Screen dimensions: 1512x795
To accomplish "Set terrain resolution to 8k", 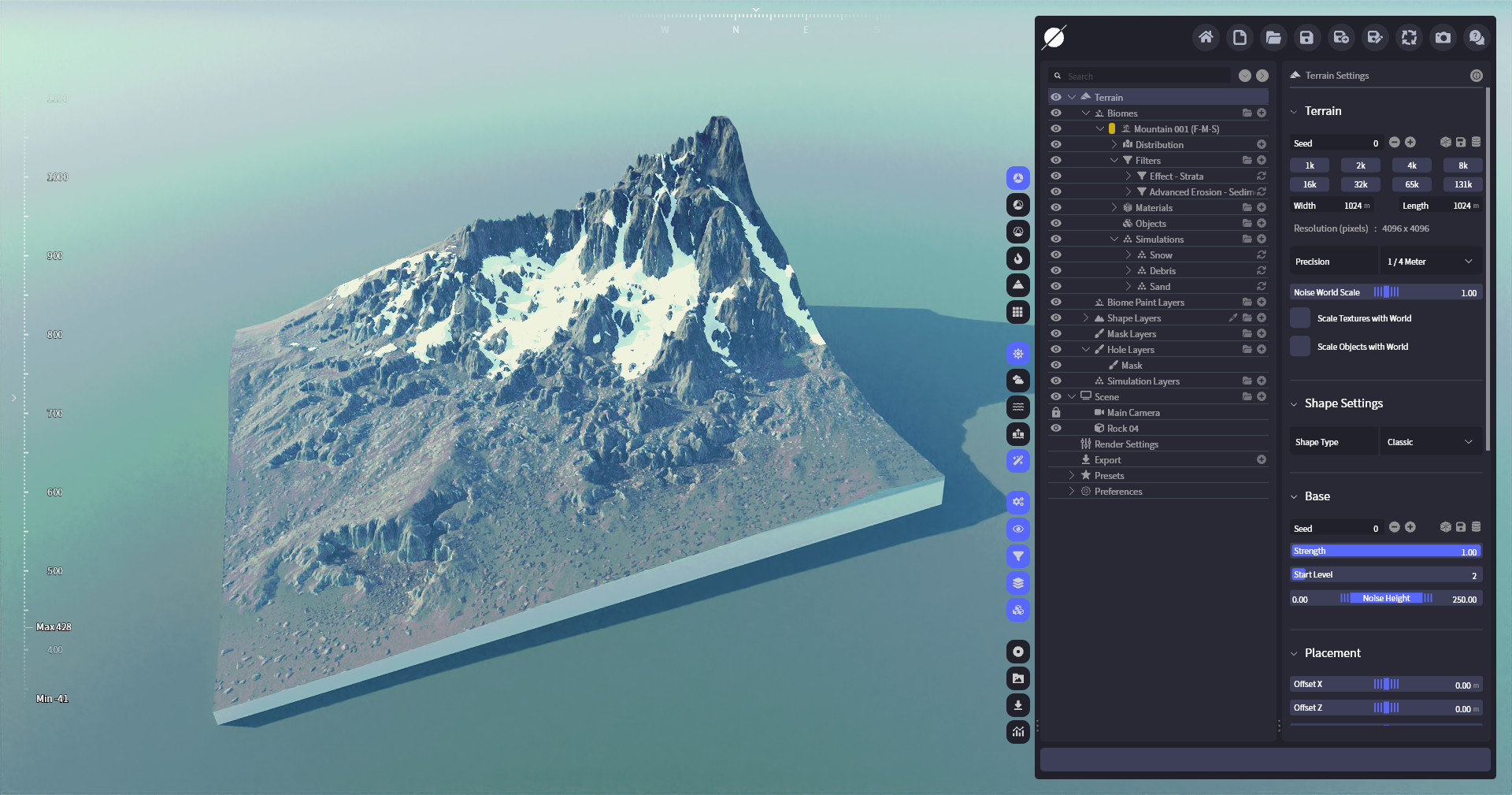I will tap(1463, 165).
